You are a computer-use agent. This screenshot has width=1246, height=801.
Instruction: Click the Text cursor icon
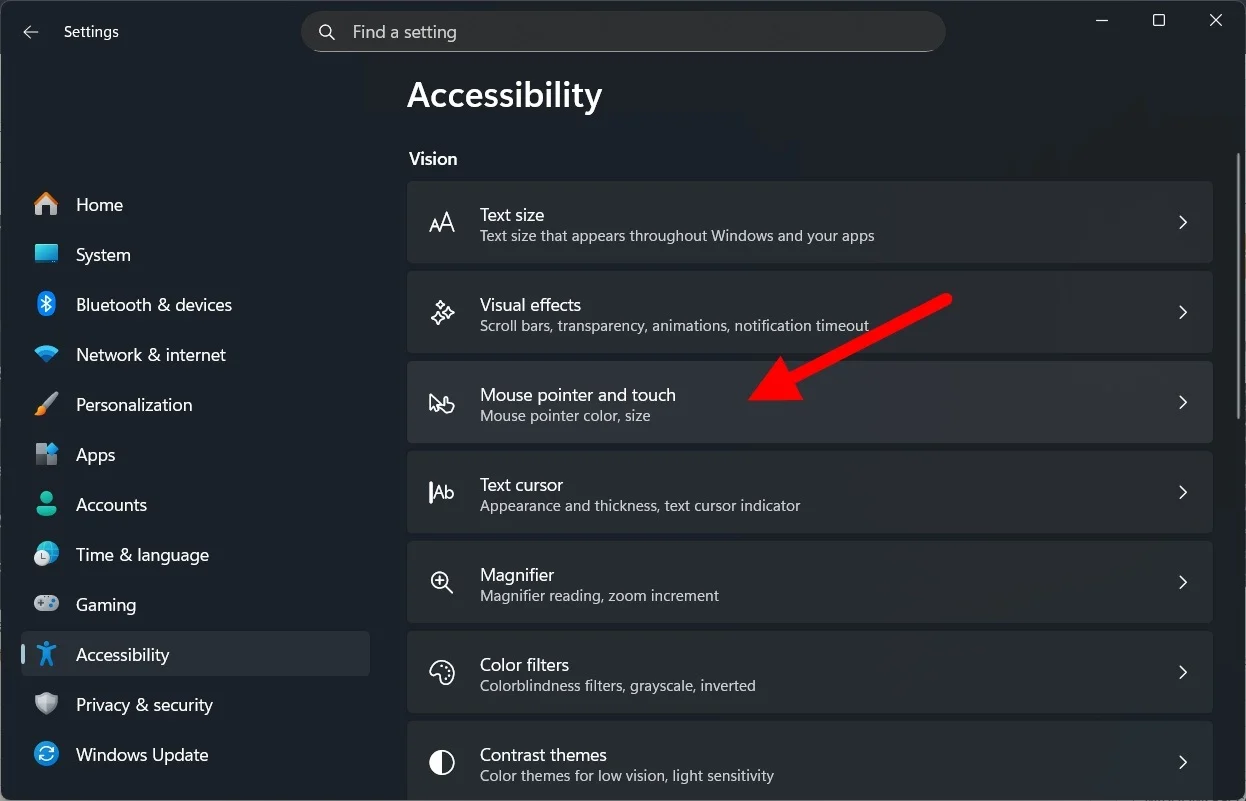(441, 492)
